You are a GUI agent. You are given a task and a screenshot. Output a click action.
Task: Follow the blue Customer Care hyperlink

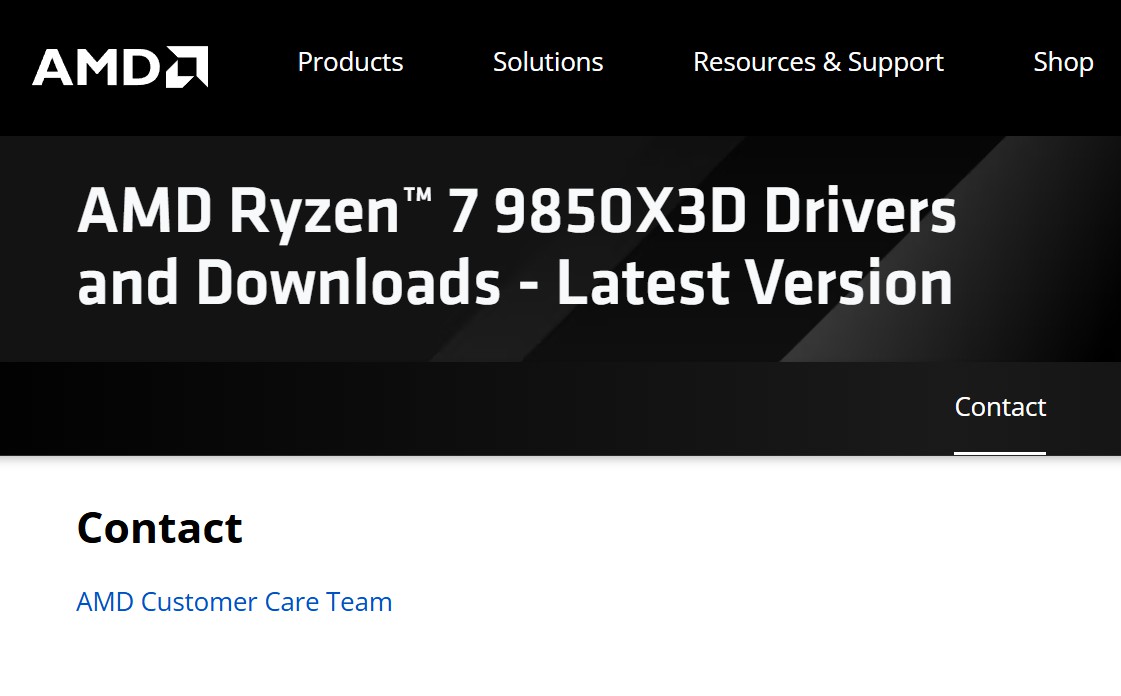click(x=234, y=601)
